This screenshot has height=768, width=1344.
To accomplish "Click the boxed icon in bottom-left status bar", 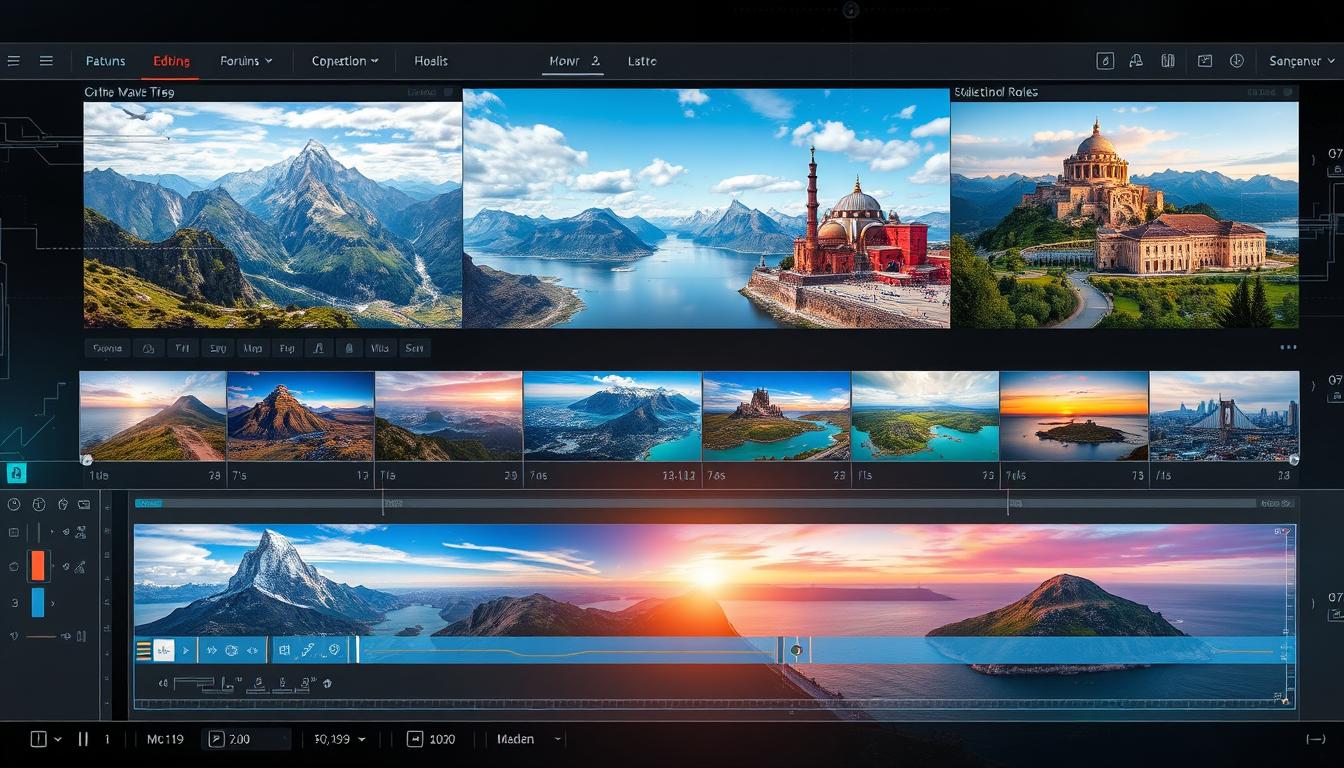I will click(38, 739).
